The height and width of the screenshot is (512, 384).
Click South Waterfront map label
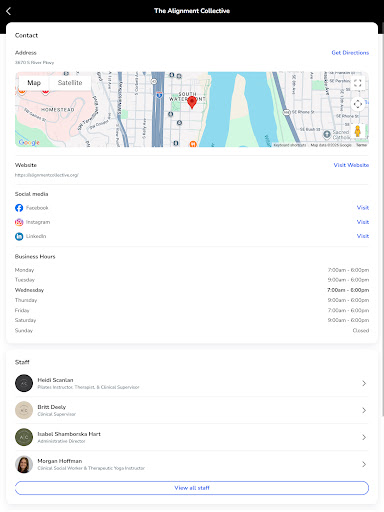click(187, 97)
